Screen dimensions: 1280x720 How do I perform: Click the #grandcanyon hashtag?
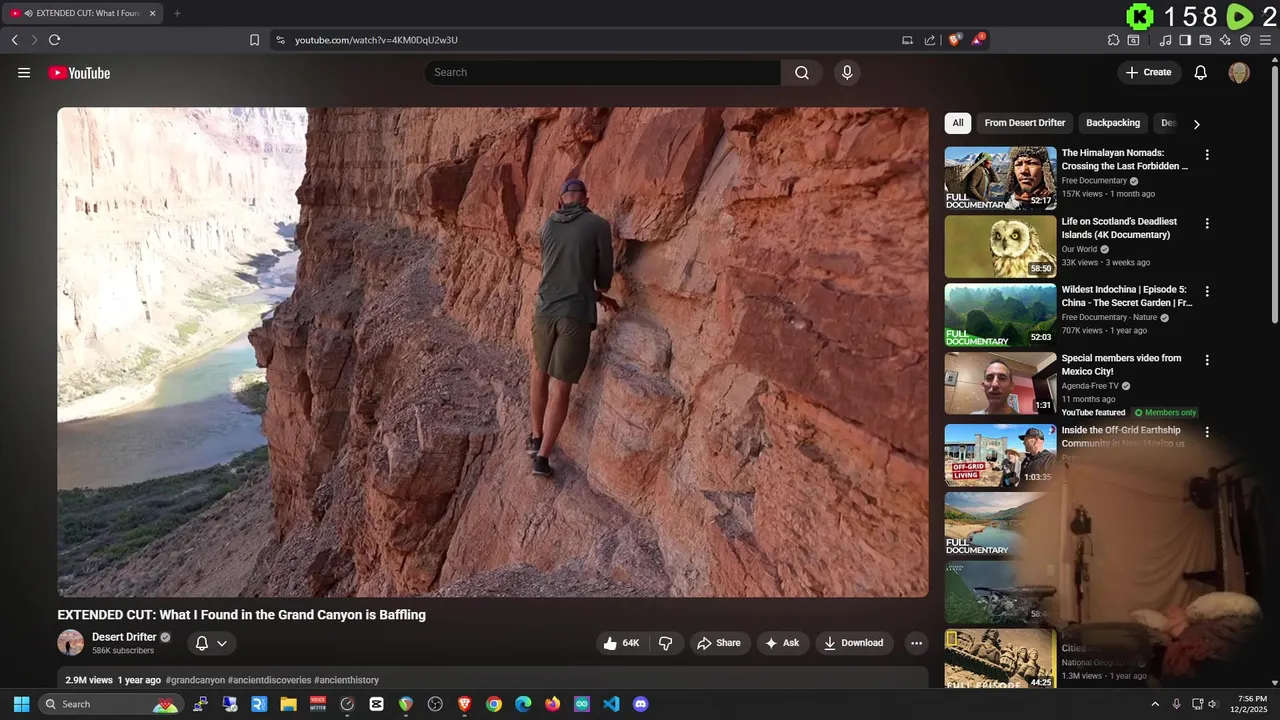pyautogui.click(x=195, y=680)
